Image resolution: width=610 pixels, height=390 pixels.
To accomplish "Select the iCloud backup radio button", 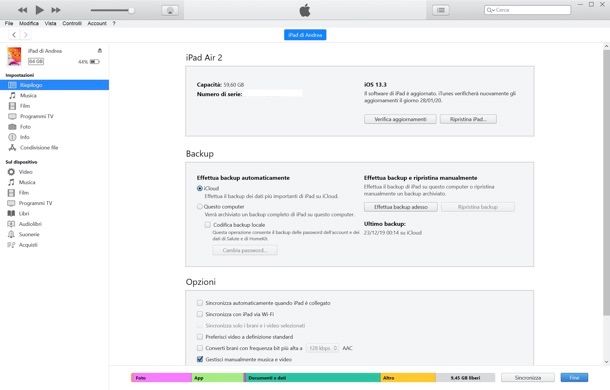I will tap(200, 188).
